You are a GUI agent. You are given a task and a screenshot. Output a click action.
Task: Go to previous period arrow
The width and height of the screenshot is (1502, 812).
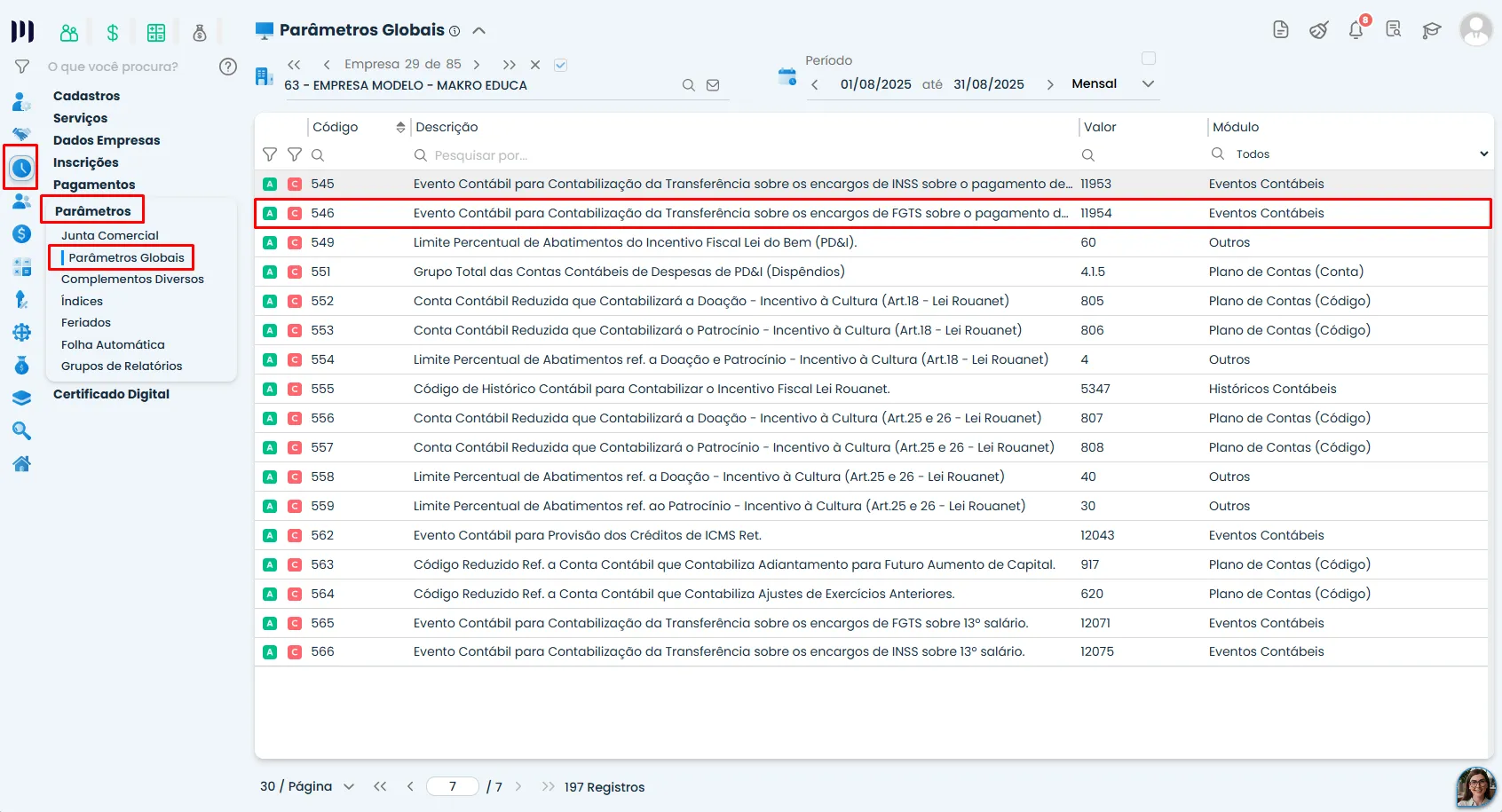[x=815, y=84]
